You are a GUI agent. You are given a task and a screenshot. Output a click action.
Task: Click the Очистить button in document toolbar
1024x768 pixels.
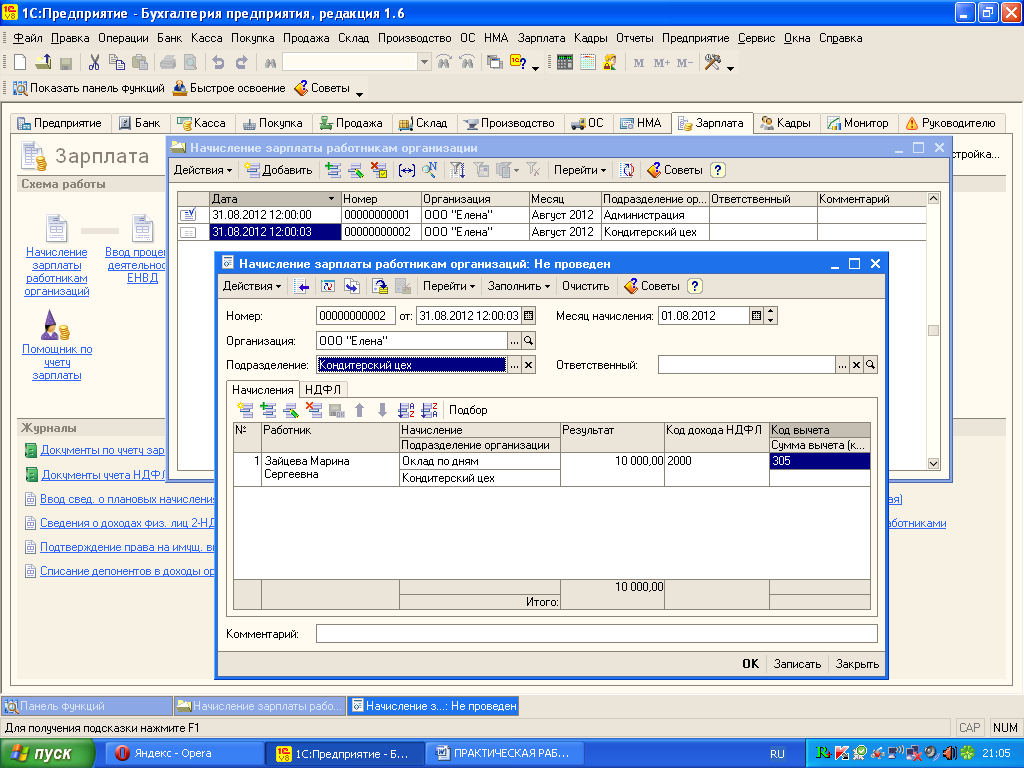(x=585, y=286)
